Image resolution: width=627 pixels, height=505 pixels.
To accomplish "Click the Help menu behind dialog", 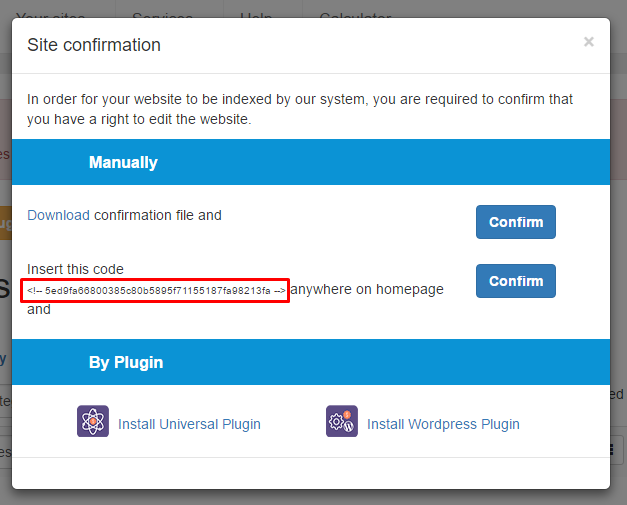I will (256, 15).
